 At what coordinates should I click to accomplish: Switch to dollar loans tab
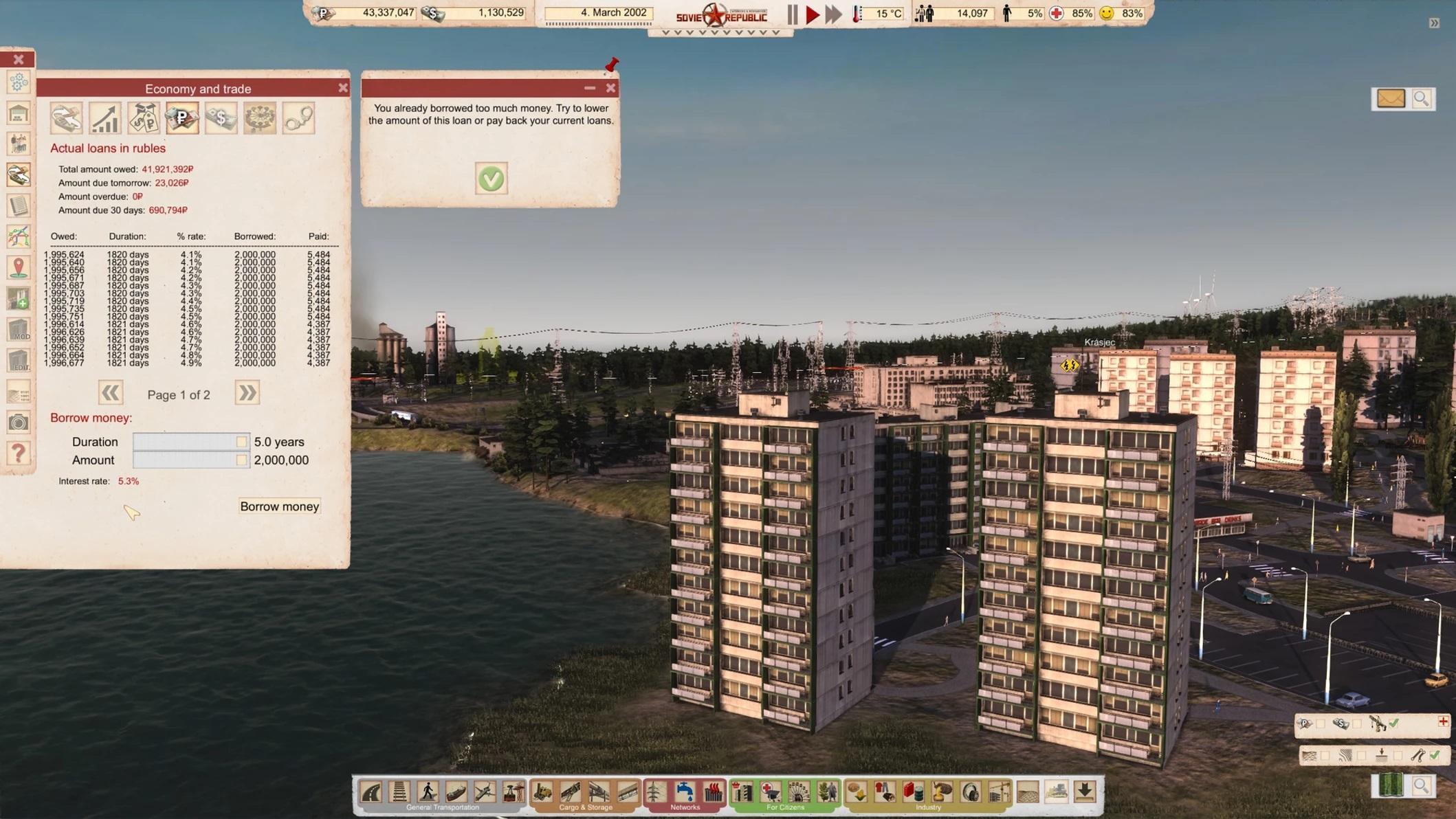pyautogui.click(x=221, y=118)
